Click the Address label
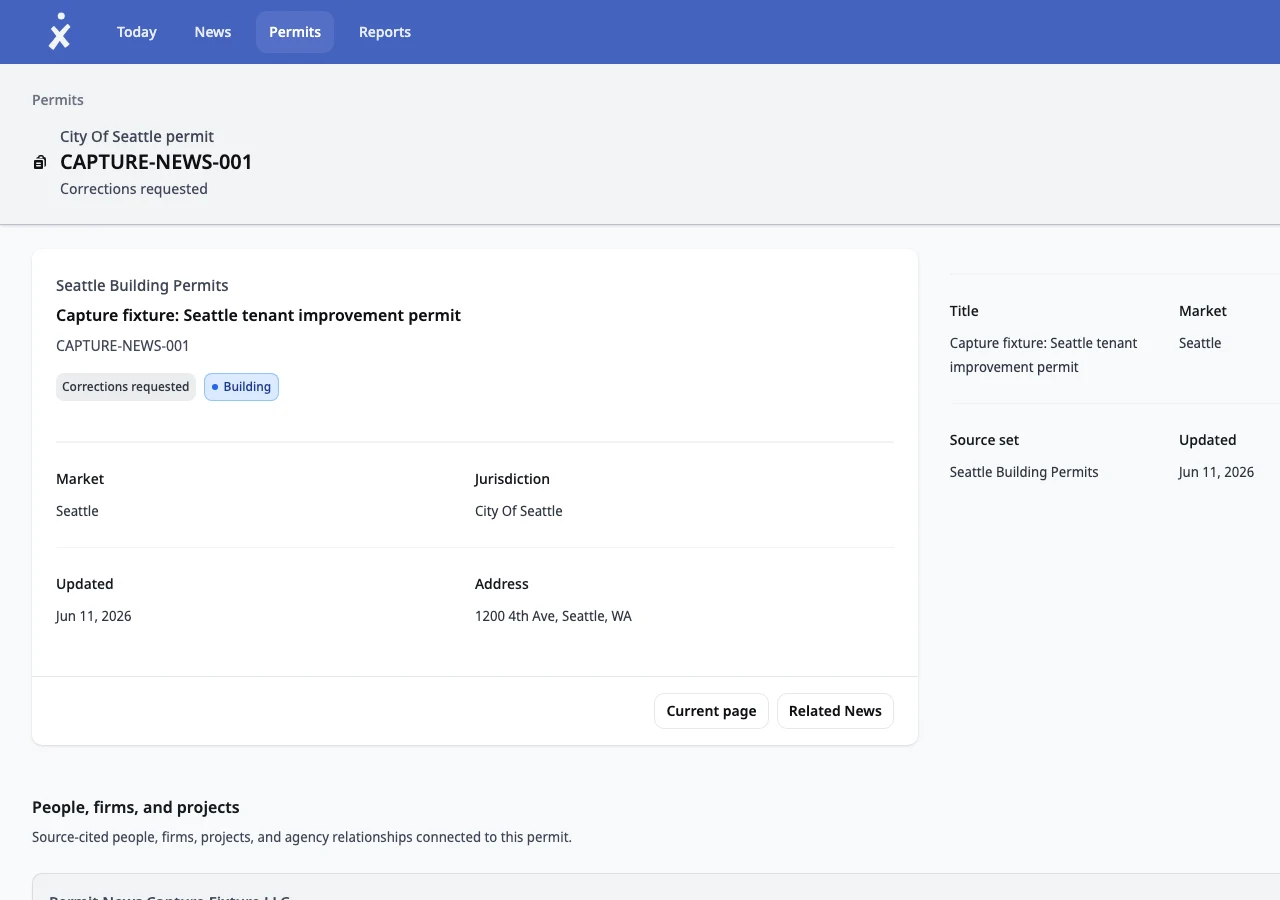This screenshot has height=900, width=1280. click(x=502, y=584)
